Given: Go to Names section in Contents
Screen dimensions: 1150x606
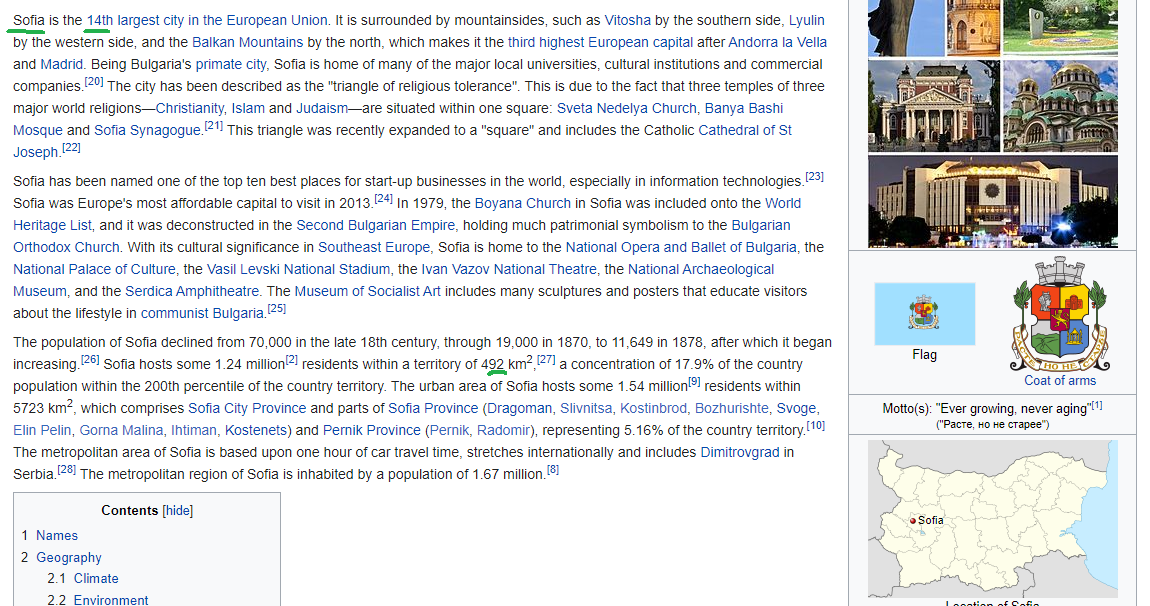Looking at the screenshot, I should point(57,535).
